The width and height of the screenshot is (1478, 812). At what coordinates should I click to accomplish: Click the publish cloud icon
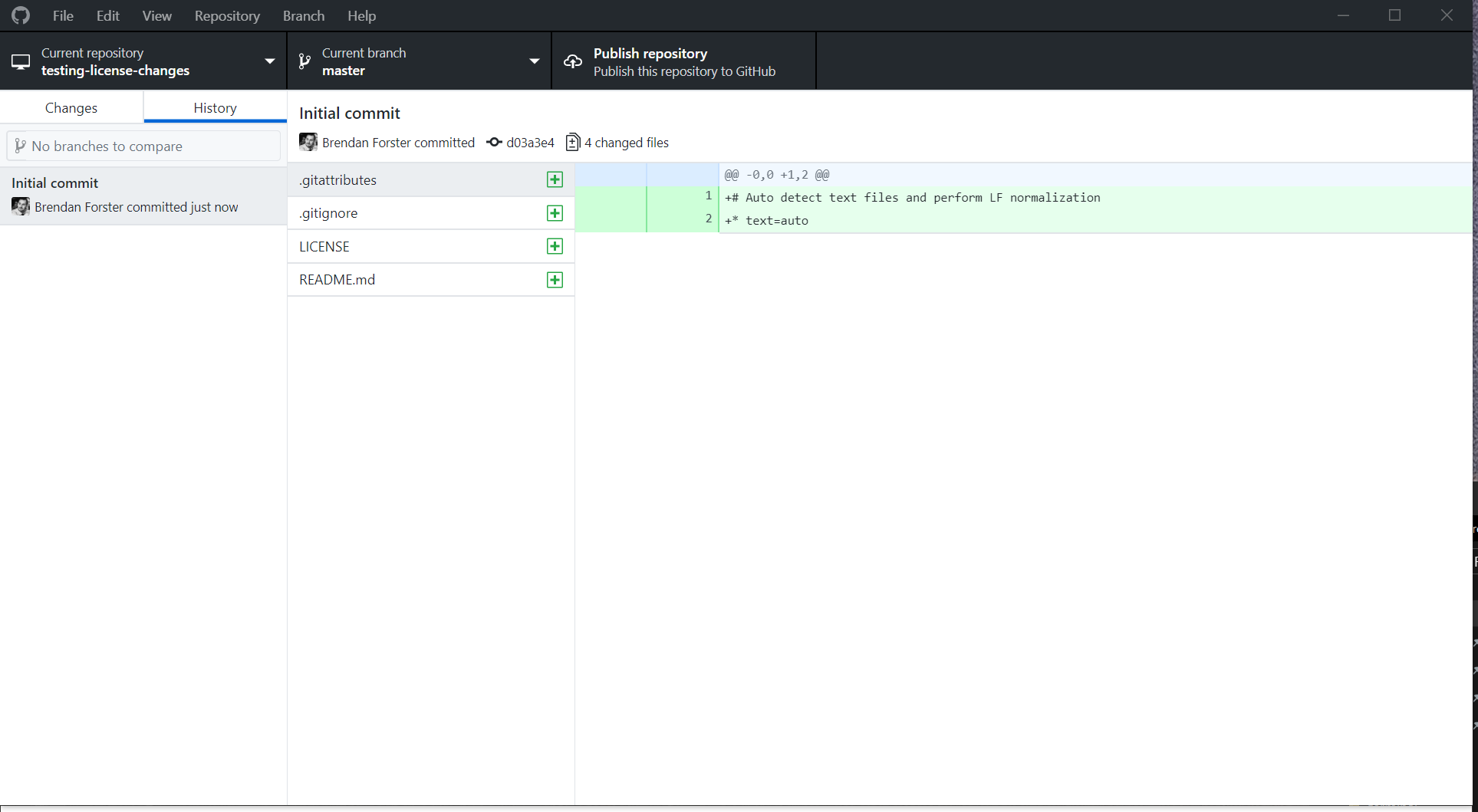(572, 61)
